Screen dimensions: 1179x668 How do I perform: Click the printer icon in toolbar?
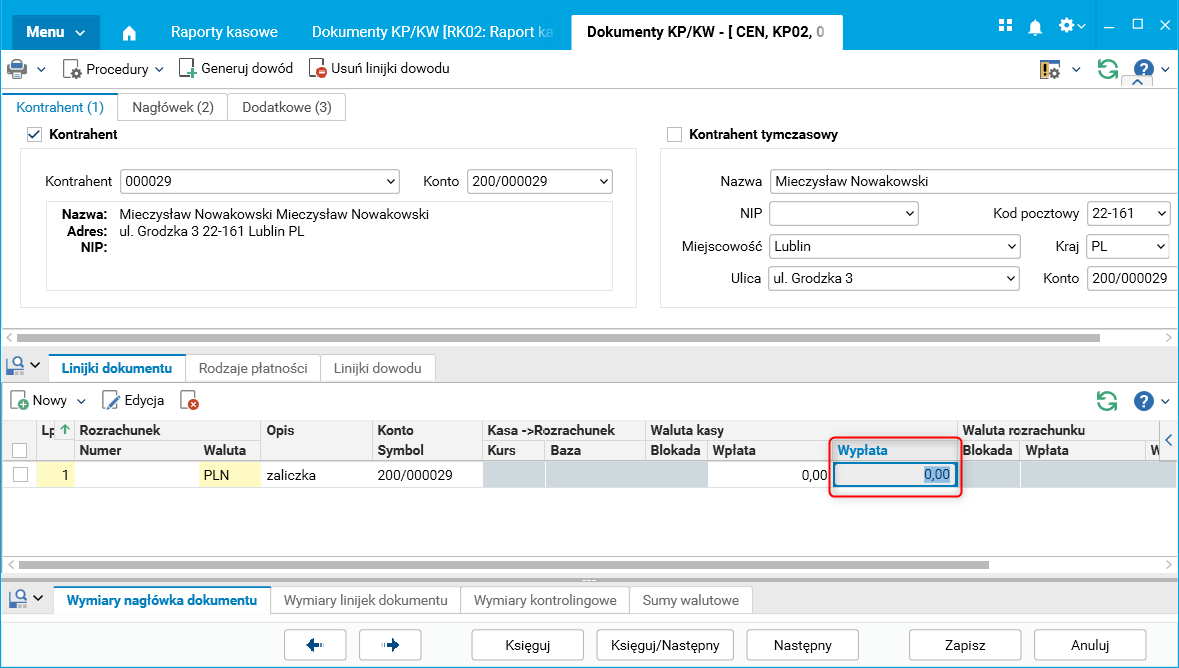click(x=17, y=69)
